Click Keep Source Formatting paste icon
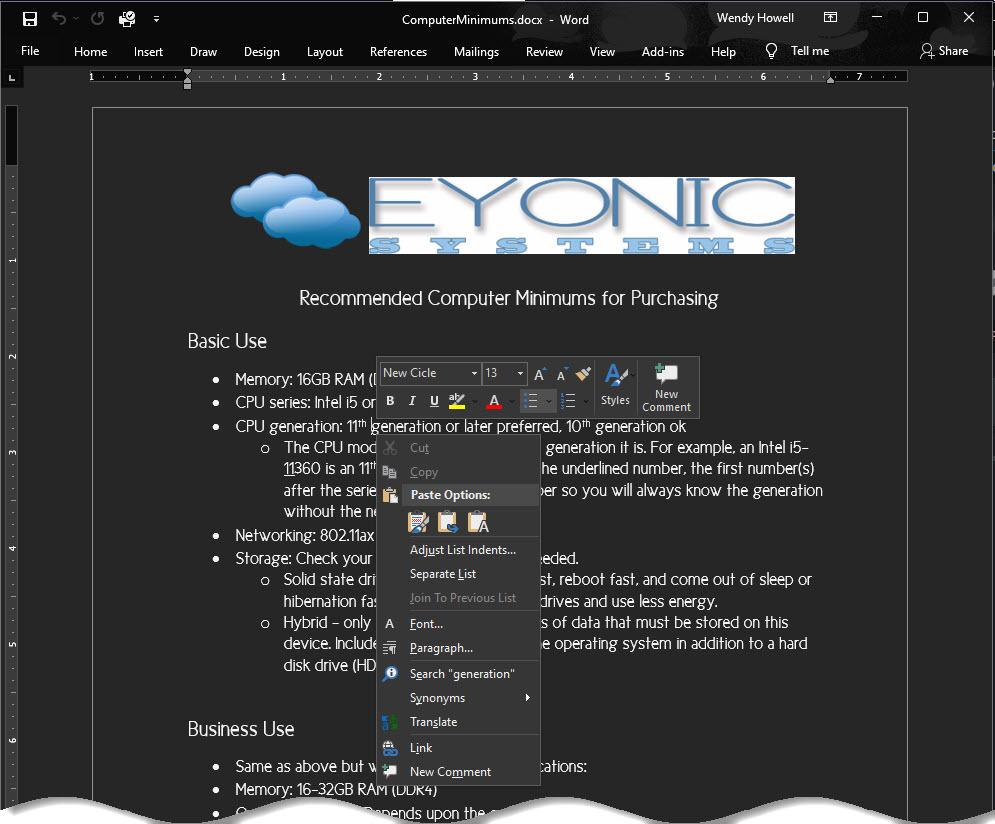995x824 pixels. tap(418, 522)
